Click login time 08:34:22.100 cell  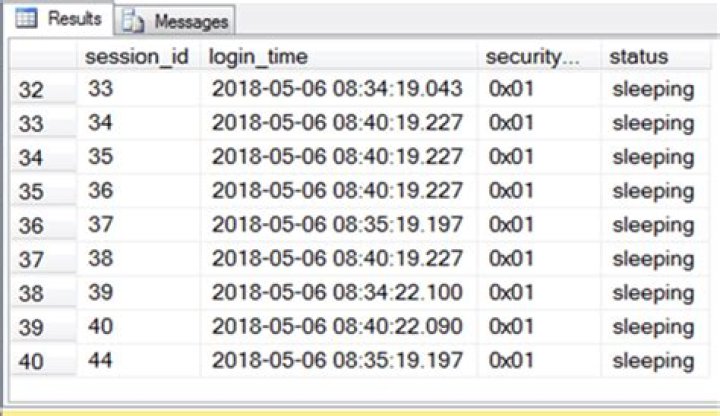337,293
